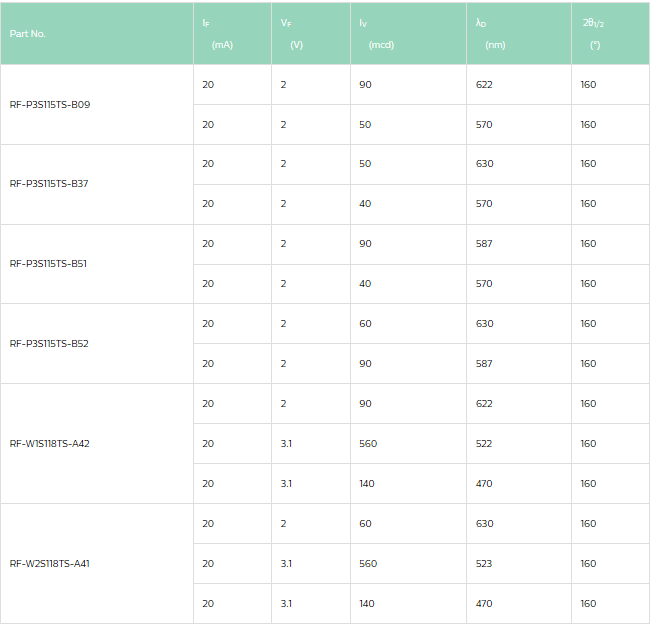
Task: Select the λD (nm) column header
Action: [x=490, y=34]
